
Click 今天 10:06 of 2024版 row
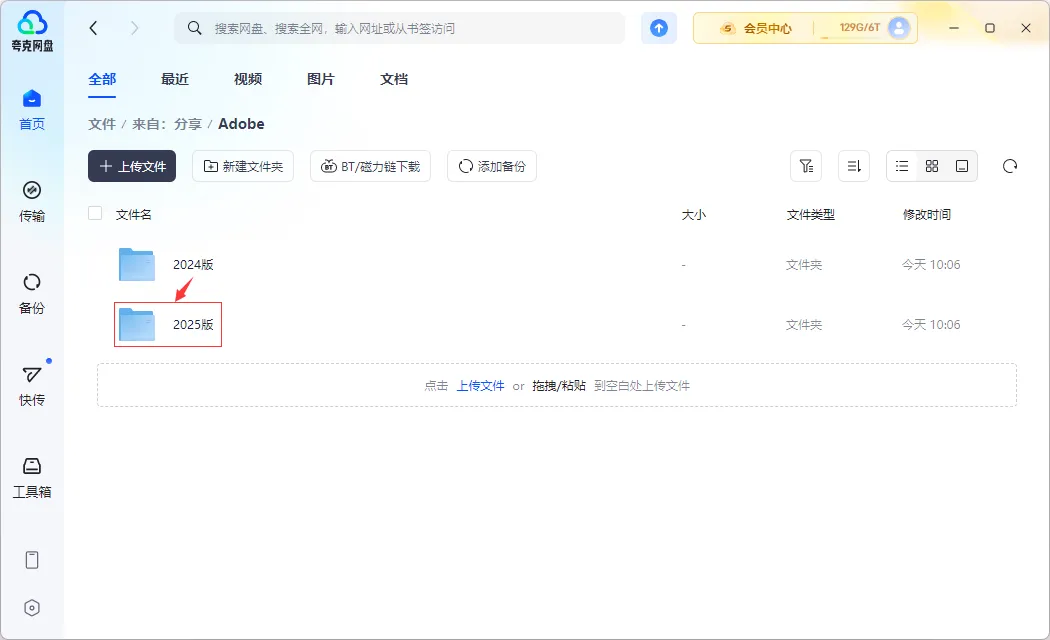[931, 264]
